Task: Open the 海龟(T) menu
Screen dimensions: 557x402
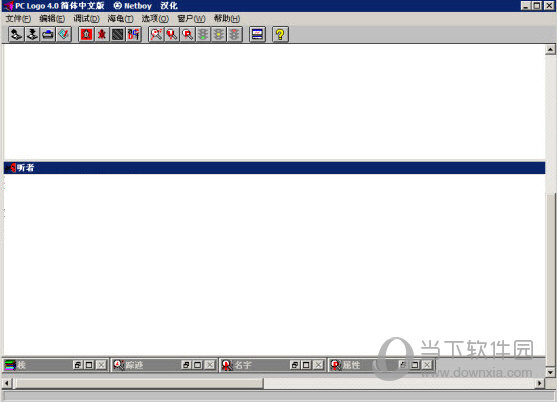Action: [x=120, y=18]
